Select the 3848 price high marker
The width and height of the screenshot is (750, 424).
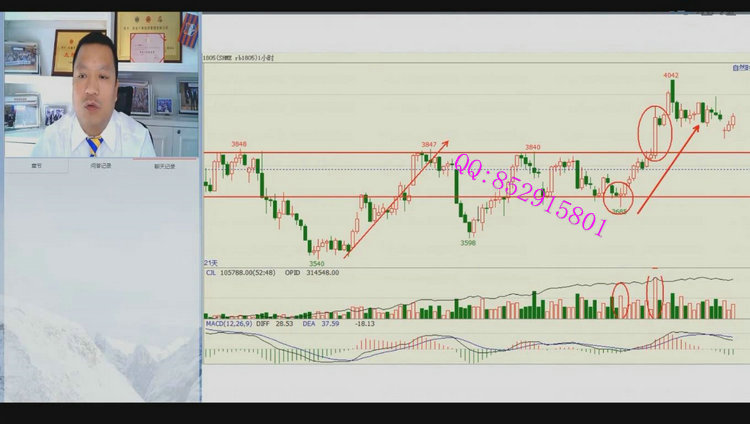coord(239,144)
